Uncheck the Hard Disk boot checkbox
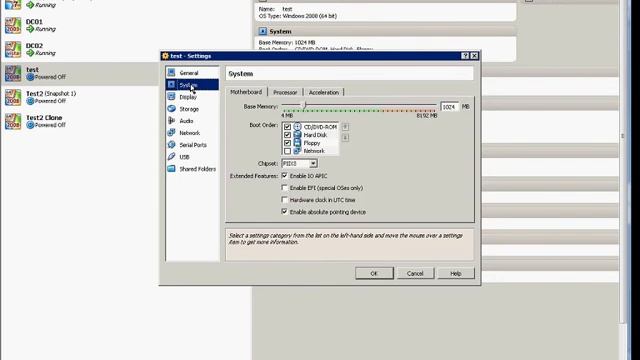Screen dimensions: 640x360 287,135
